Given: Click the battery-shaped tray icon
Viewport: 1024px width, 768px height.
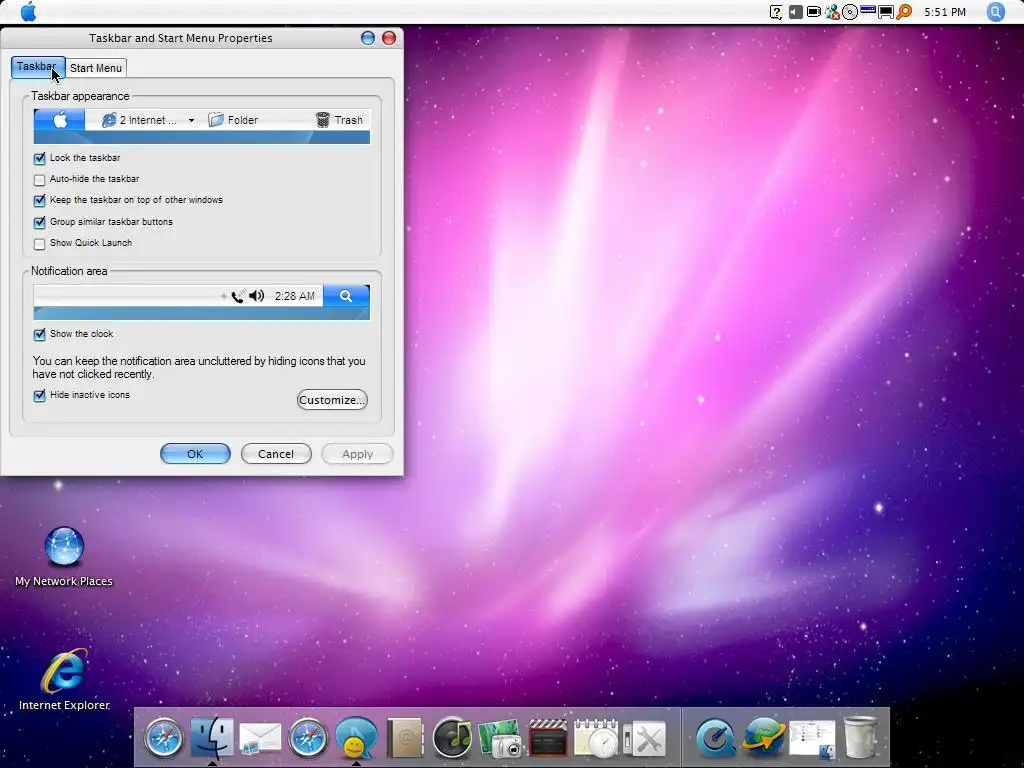Looking at the screenshot, I should (814, 12).
